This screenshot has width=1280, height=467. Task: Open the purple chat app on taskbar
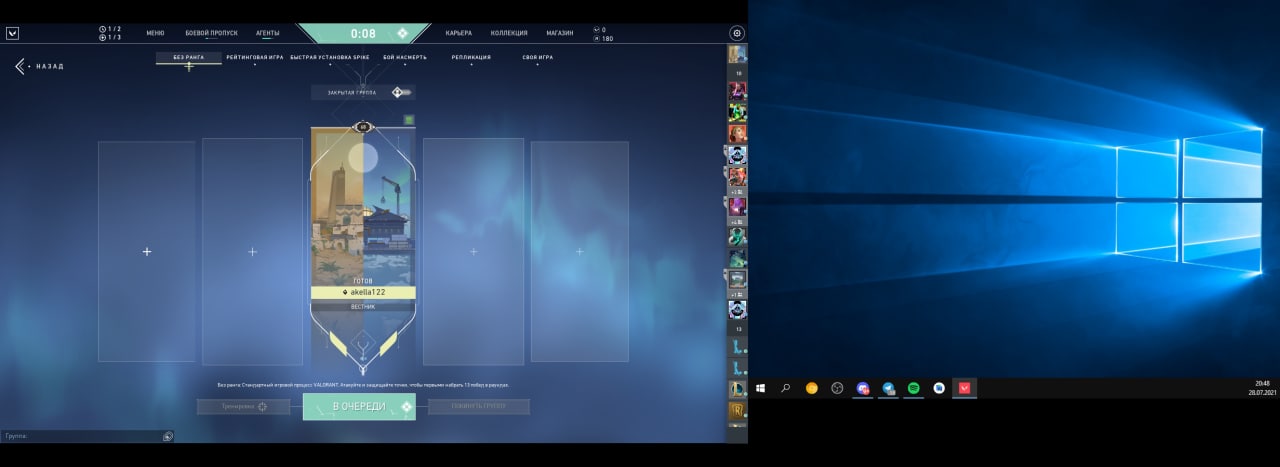863,388
